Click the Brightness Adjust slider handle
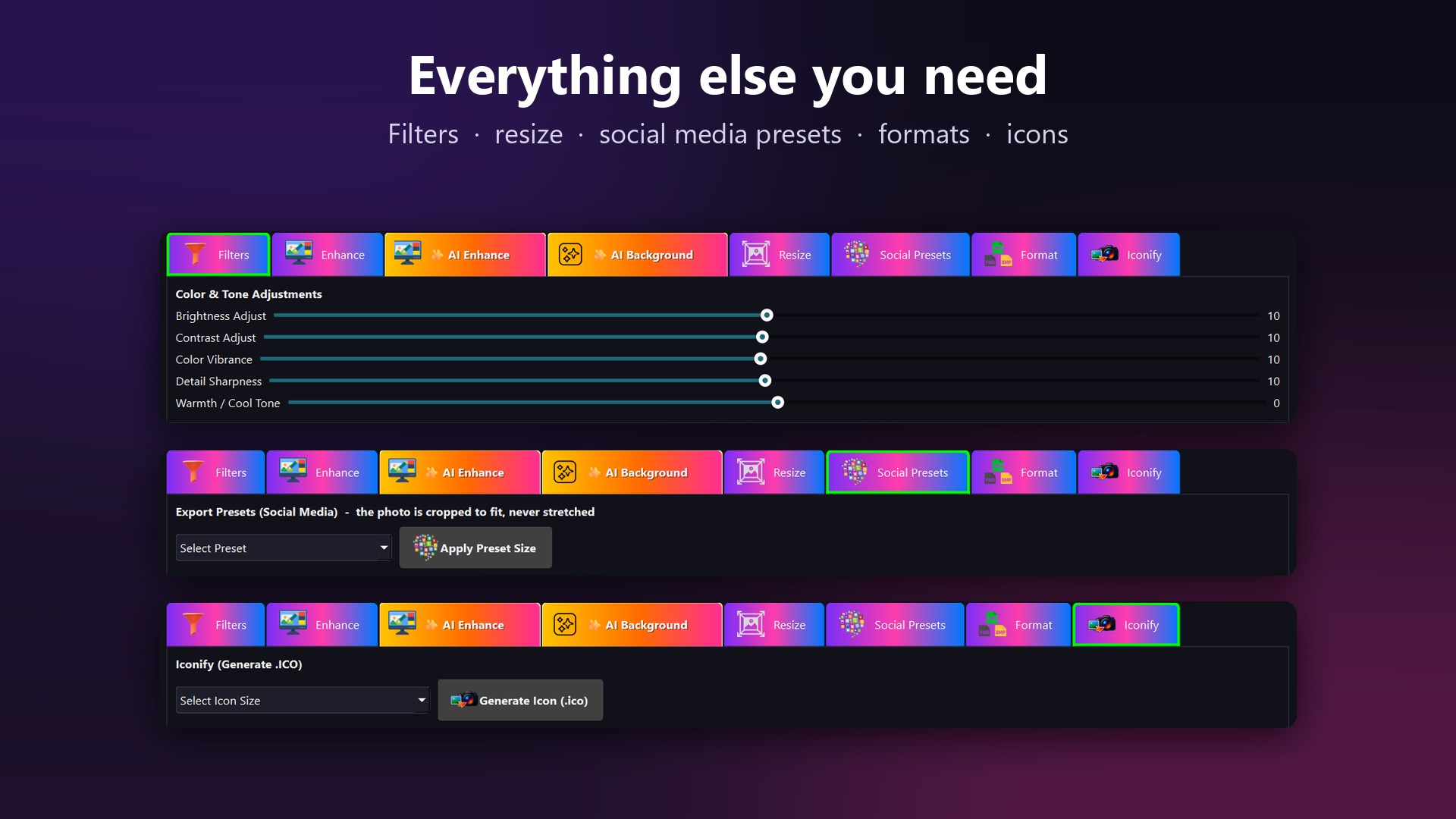 [767, 315]
